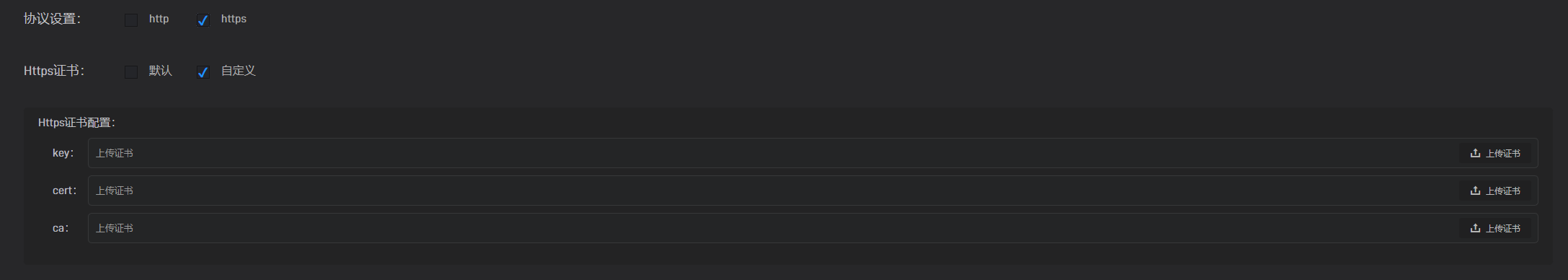Uncheck the https protocol checkbox
1568x280 pixels.
[203, 19]
